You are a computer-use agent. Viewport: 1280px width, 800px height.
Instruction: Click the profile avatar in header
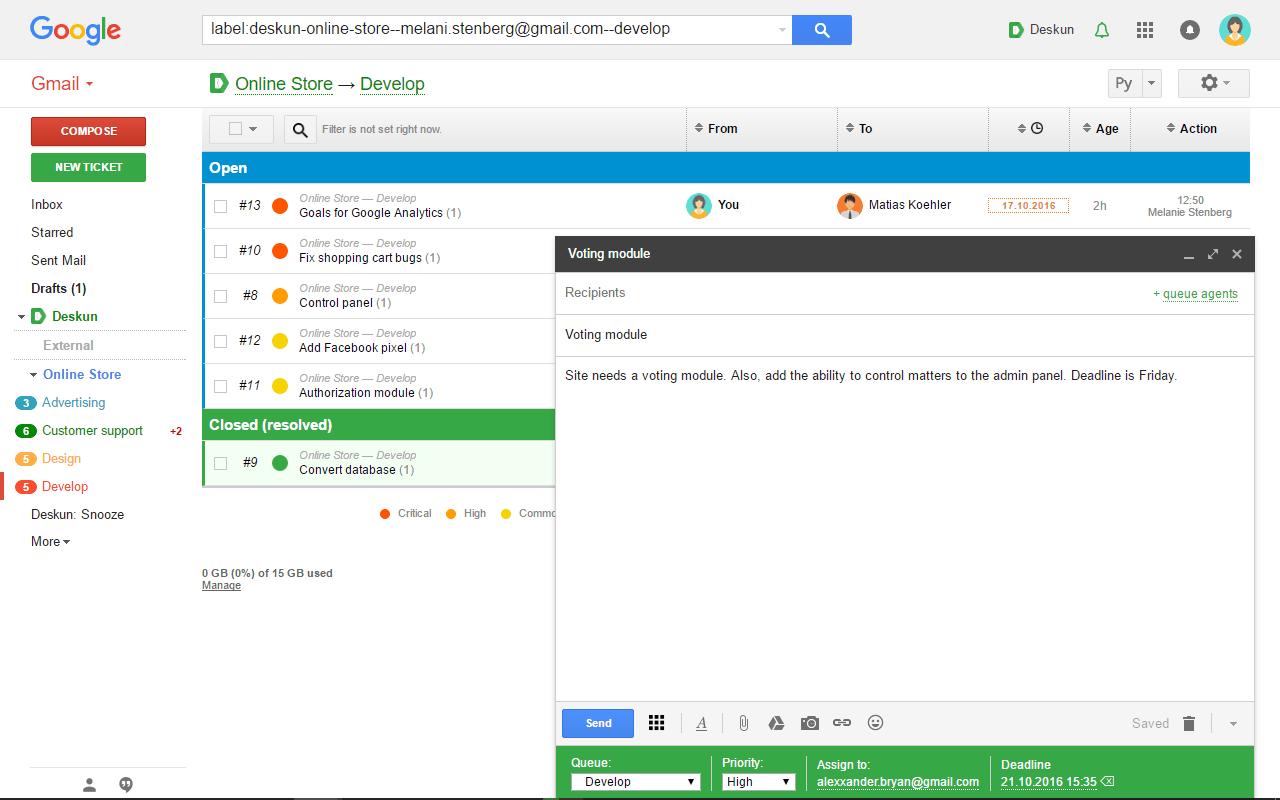[x=1235, y=30]
